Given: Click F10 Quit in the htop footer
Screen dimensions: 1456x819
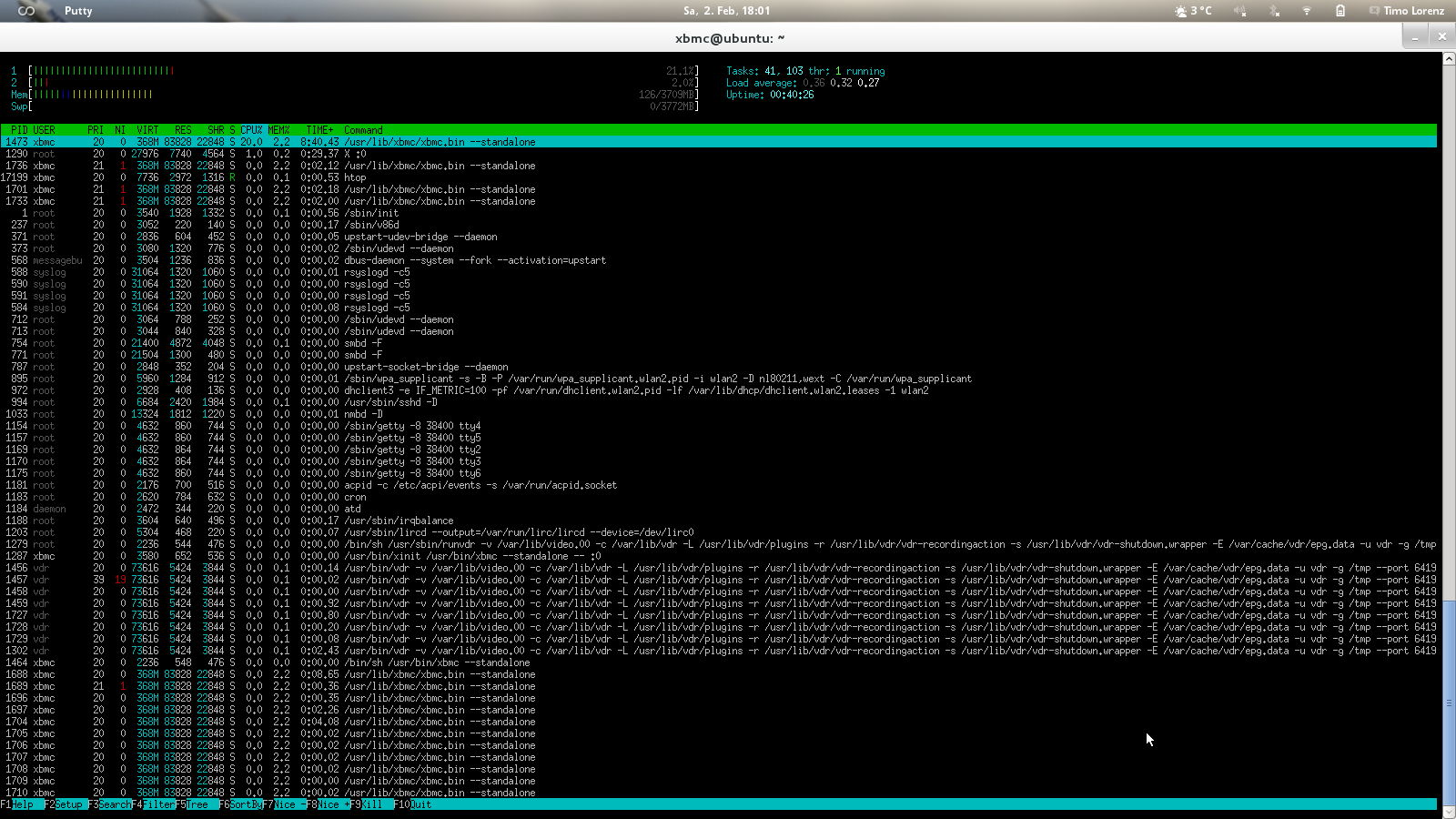Looking at the screenshot, I should point(413,804).
